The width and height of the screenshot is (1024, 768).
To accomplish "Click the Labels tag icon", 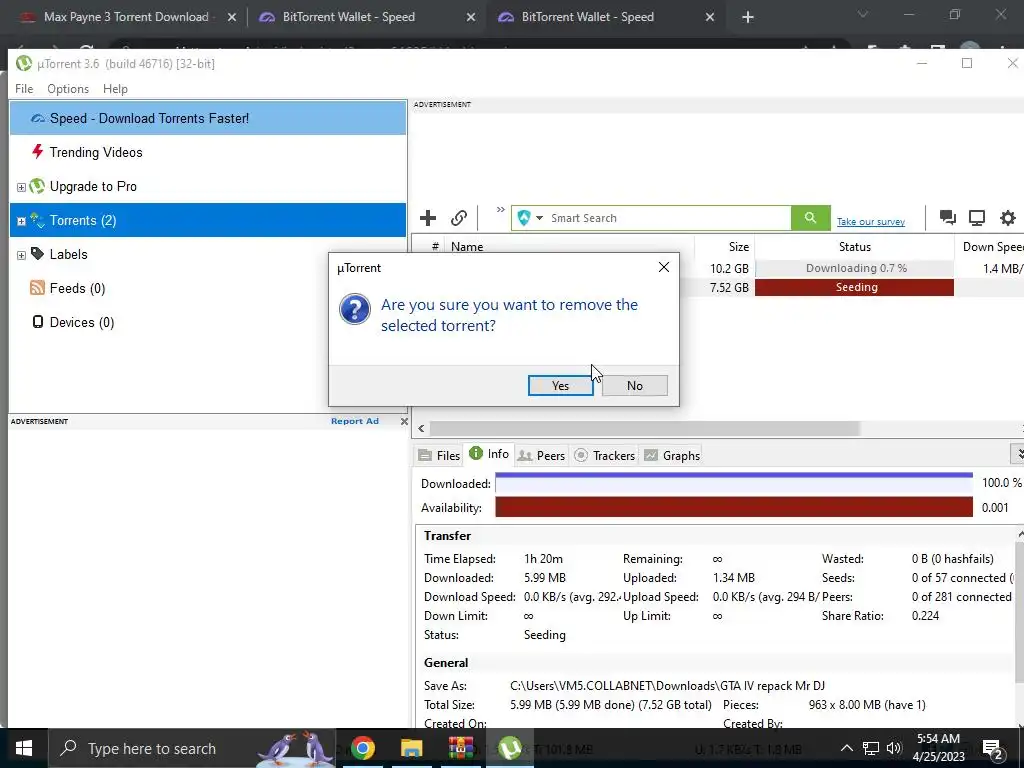I will pos(37,253).
